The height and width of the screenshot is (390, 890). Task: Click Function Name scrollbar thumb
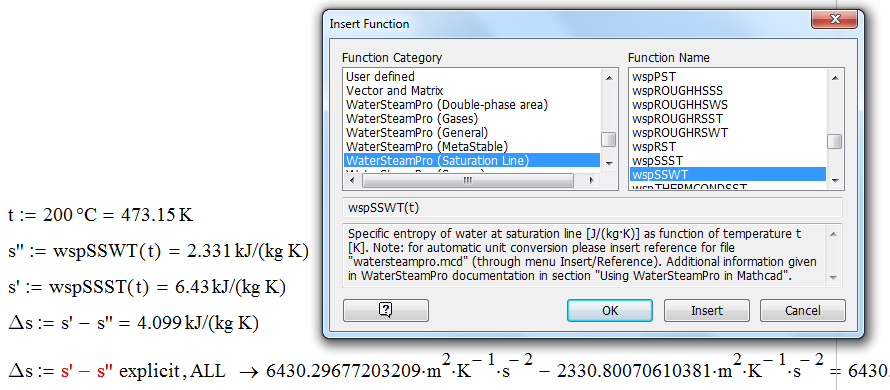(x=834, y=141)
